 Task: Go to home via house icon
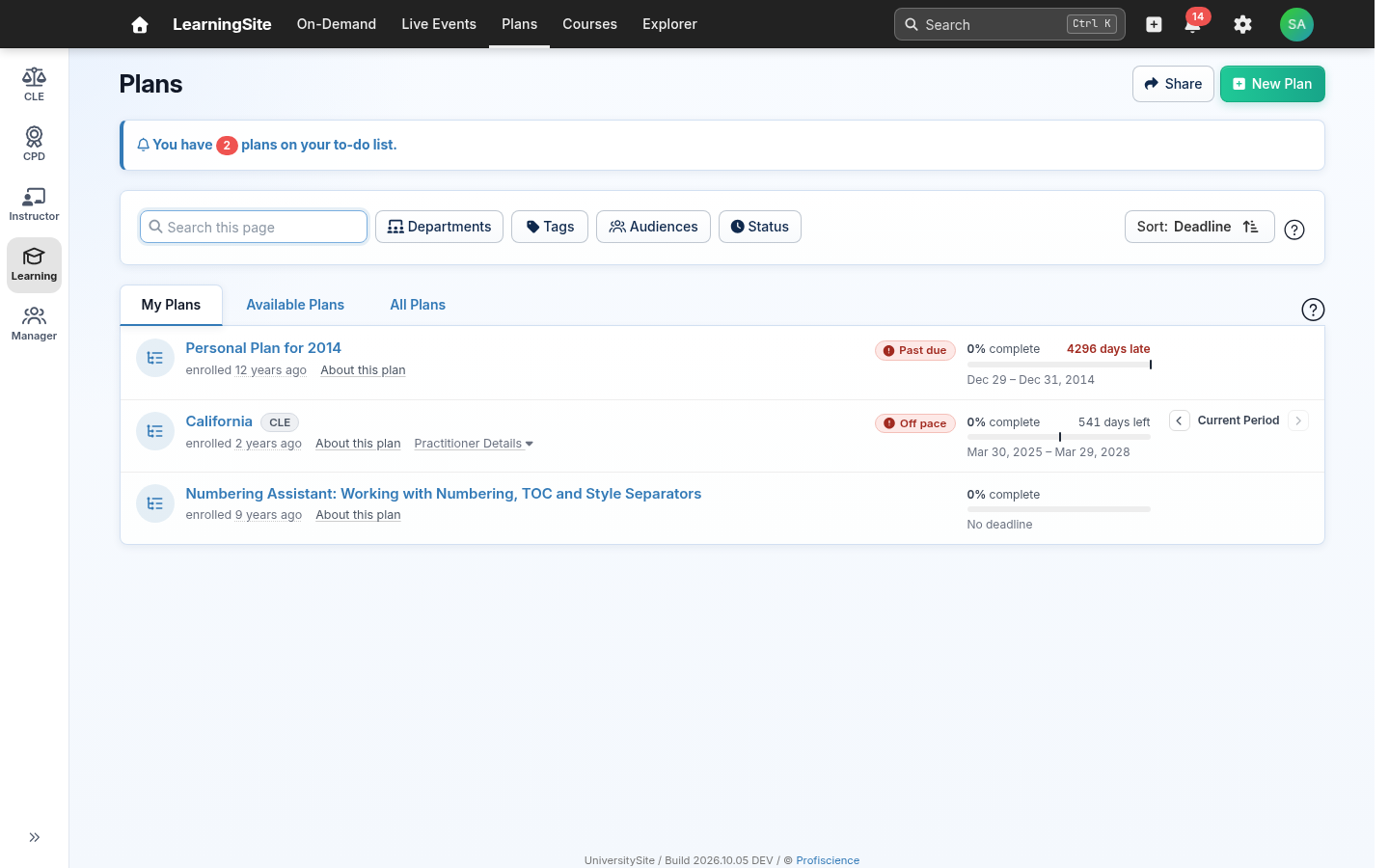[140, 24]
